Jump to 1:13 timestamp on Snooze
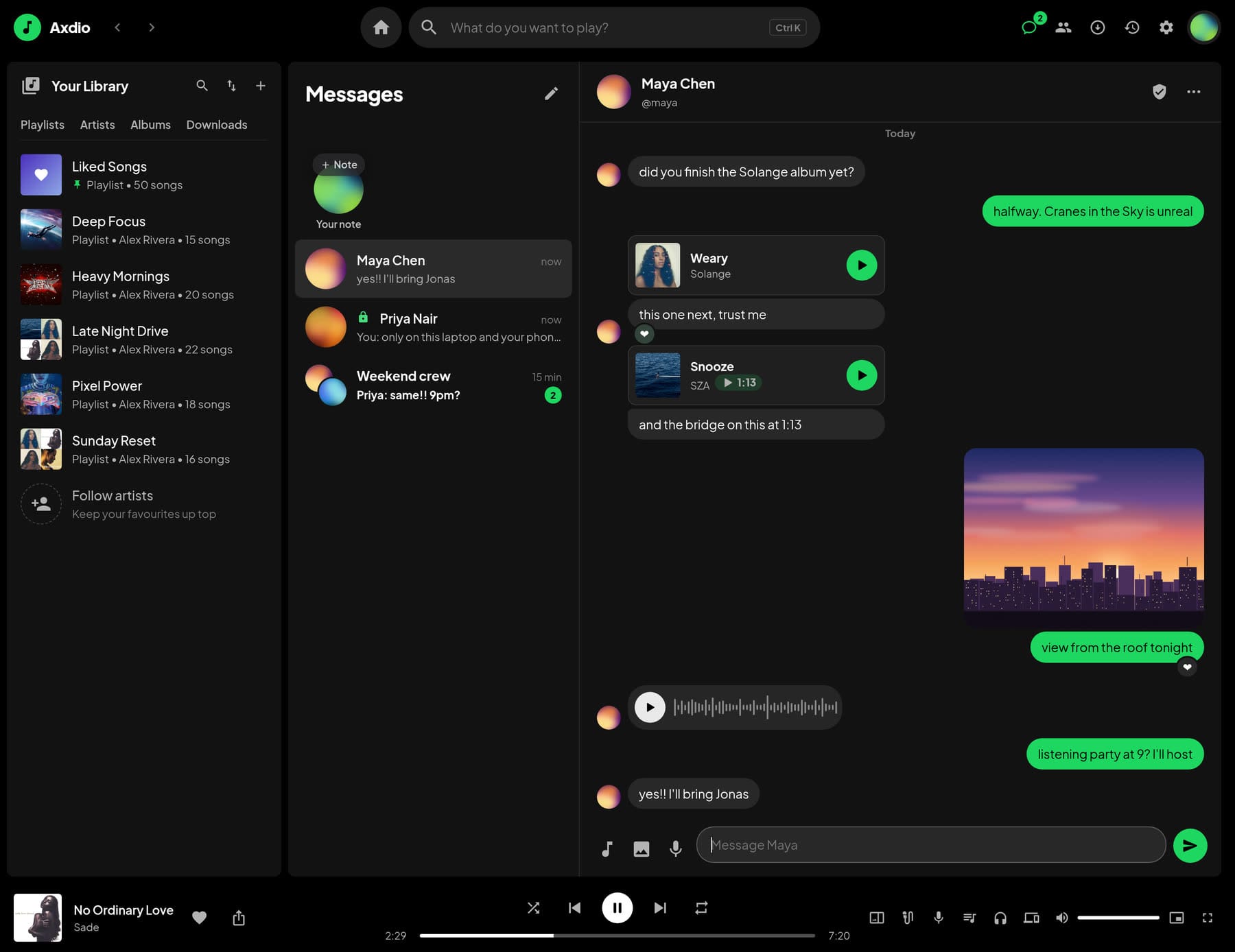Viewport: 1235px width, 952px height. point(739,383)
